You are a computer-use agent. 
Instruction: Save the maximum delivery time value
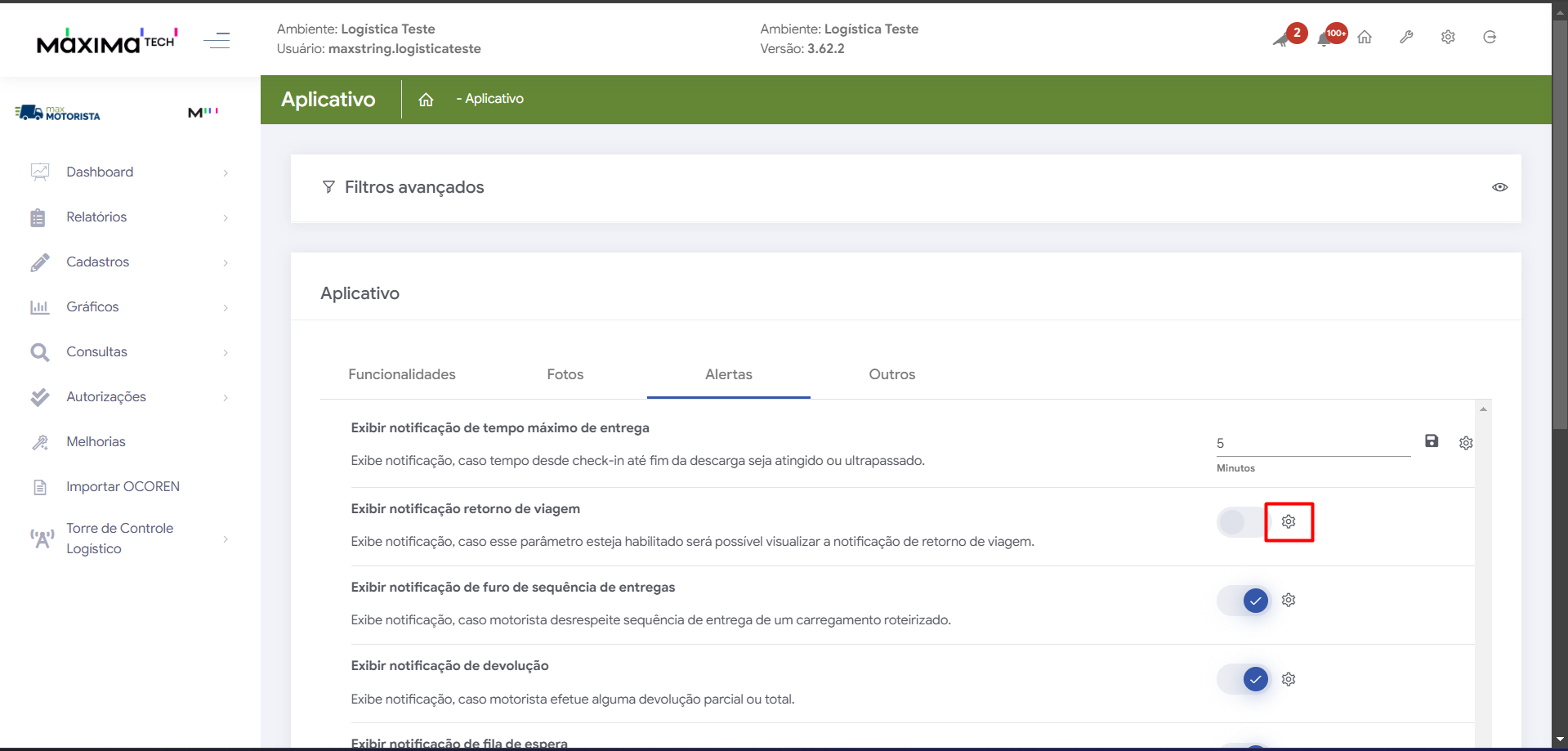pos(1432,441)
